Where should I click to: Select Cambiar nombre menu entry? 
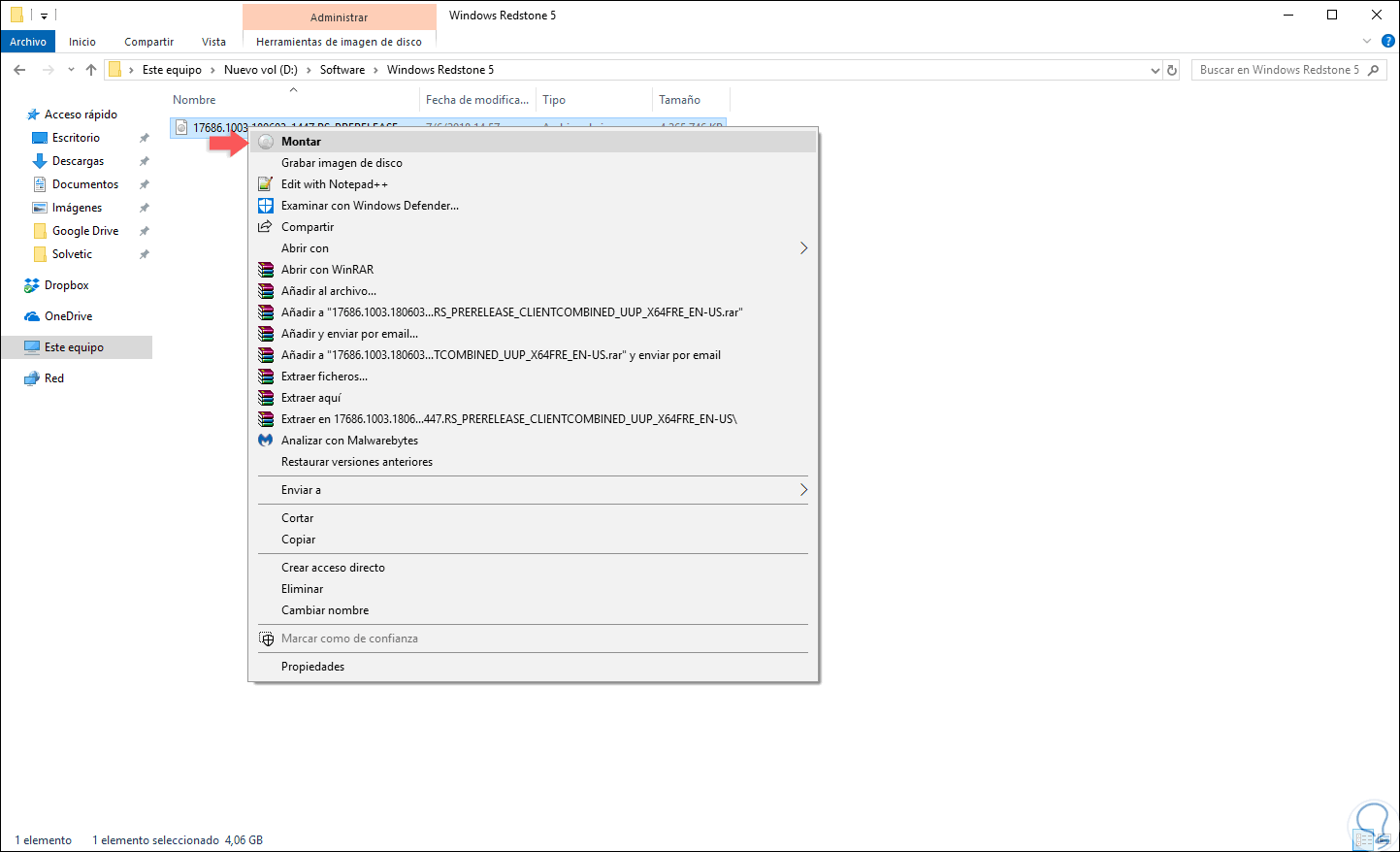(x=534, y=610)
